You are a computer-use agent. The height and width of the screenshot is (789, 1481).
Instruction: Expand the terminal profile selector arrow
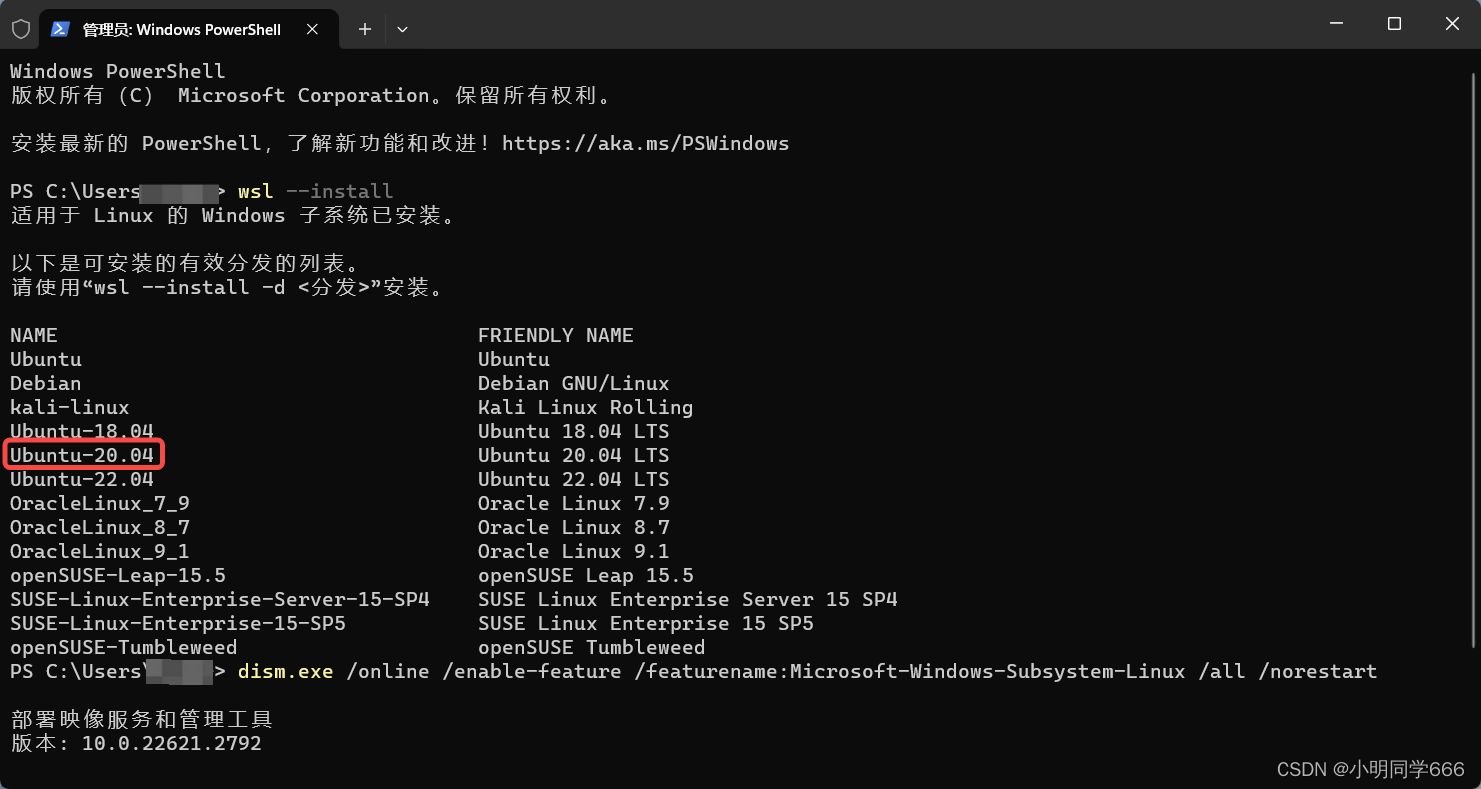pyautogui.click(x=402, y=29)
